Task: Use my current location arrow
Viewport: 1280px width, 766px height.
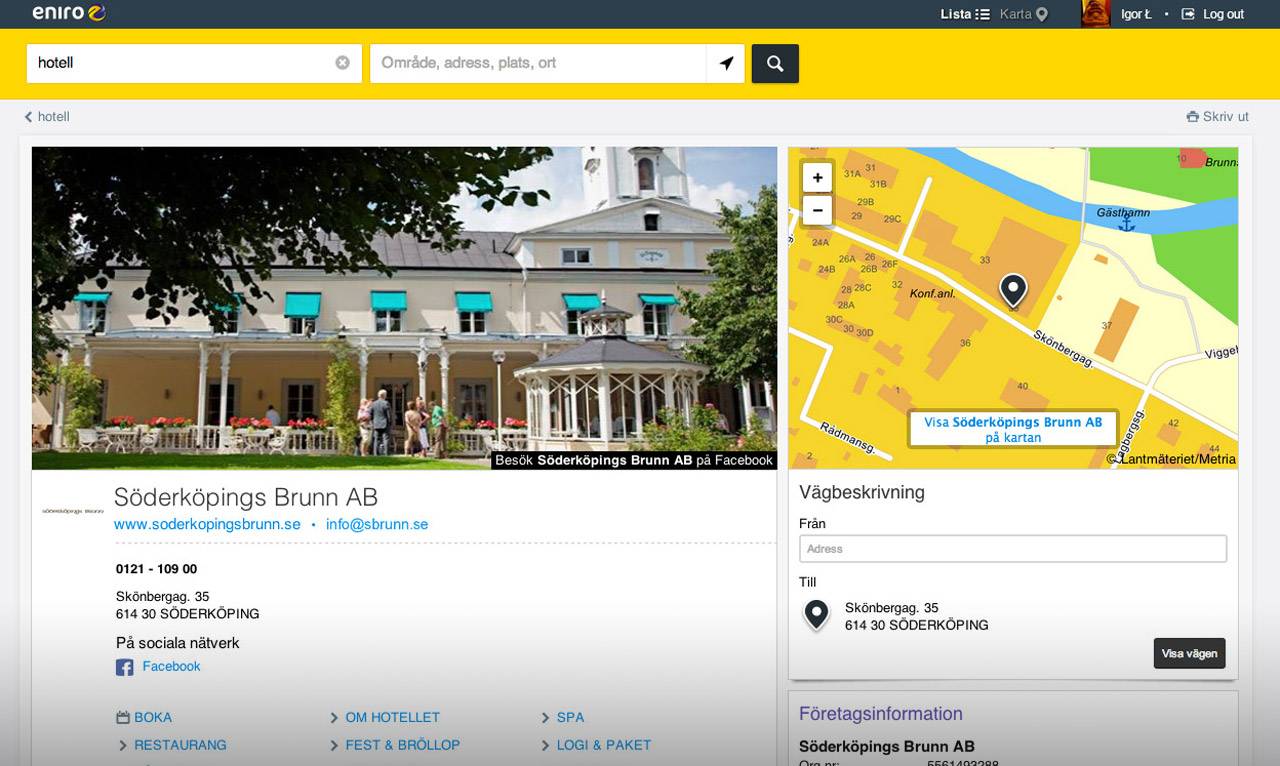Action: [x=726, y=63]
